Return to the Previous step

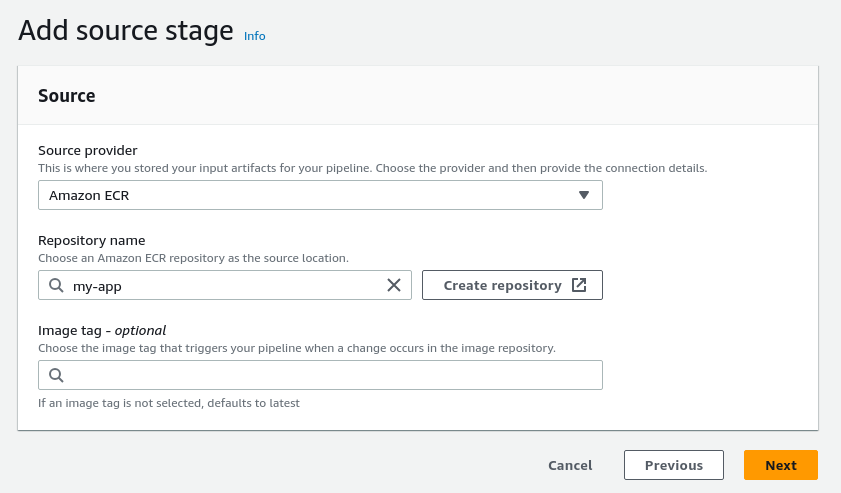click(x=673, y=465)
